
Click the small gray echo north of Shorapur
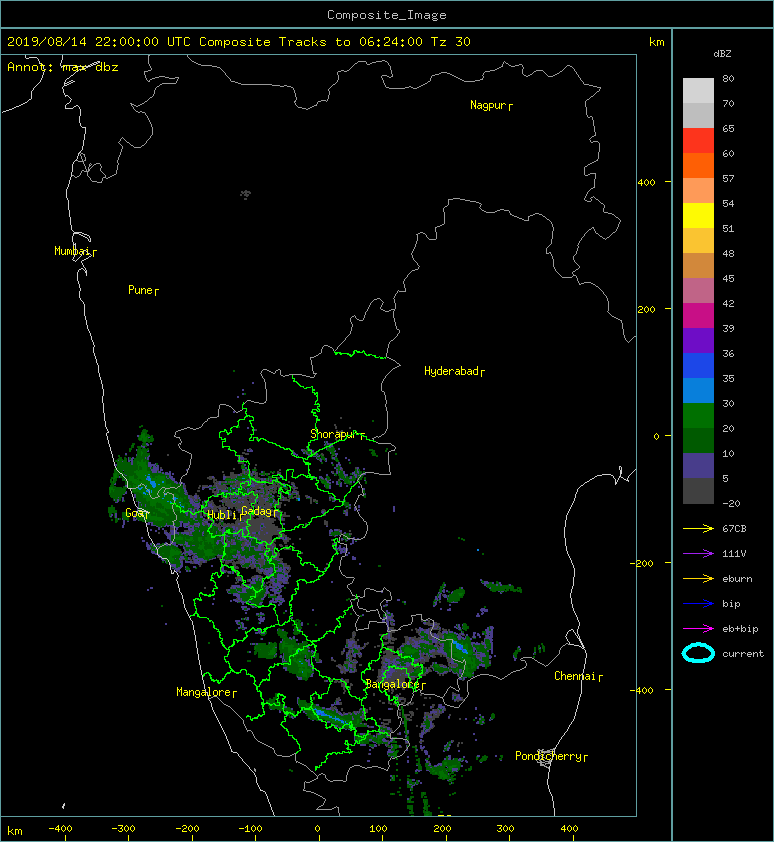point(245,194)
